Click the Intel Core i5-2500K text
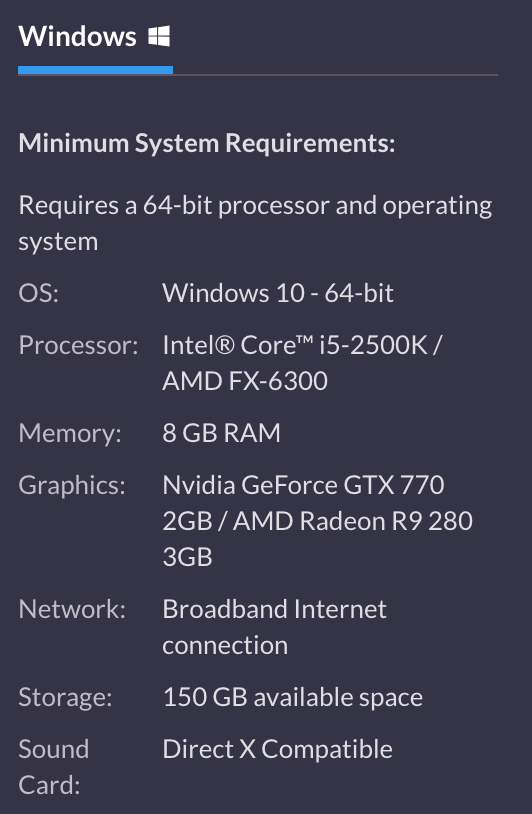 coord(295,345)
